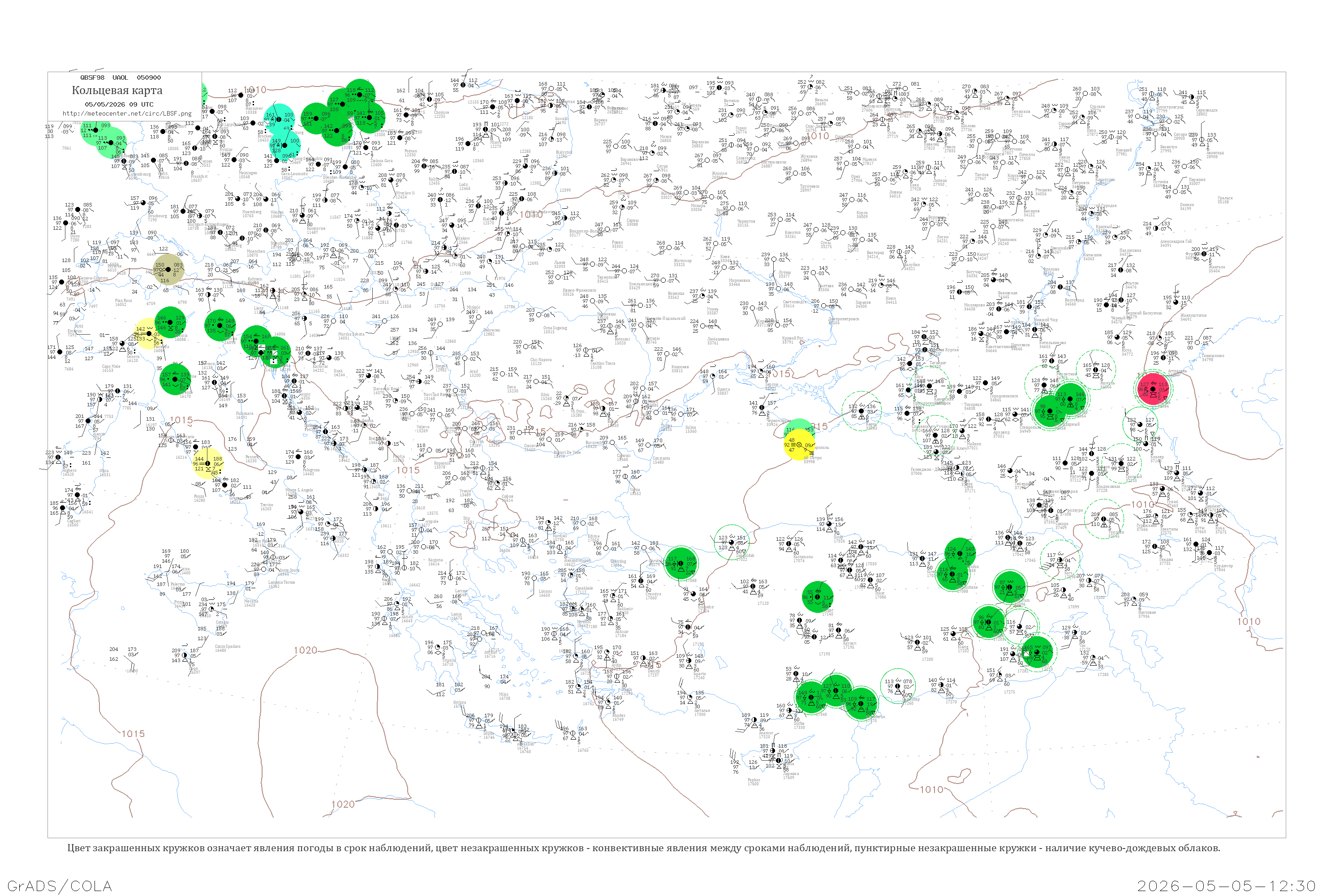Click the dashed green circle around Керчь station
The width and height of the screenshot is (1344, 896).
click(862, 410)
